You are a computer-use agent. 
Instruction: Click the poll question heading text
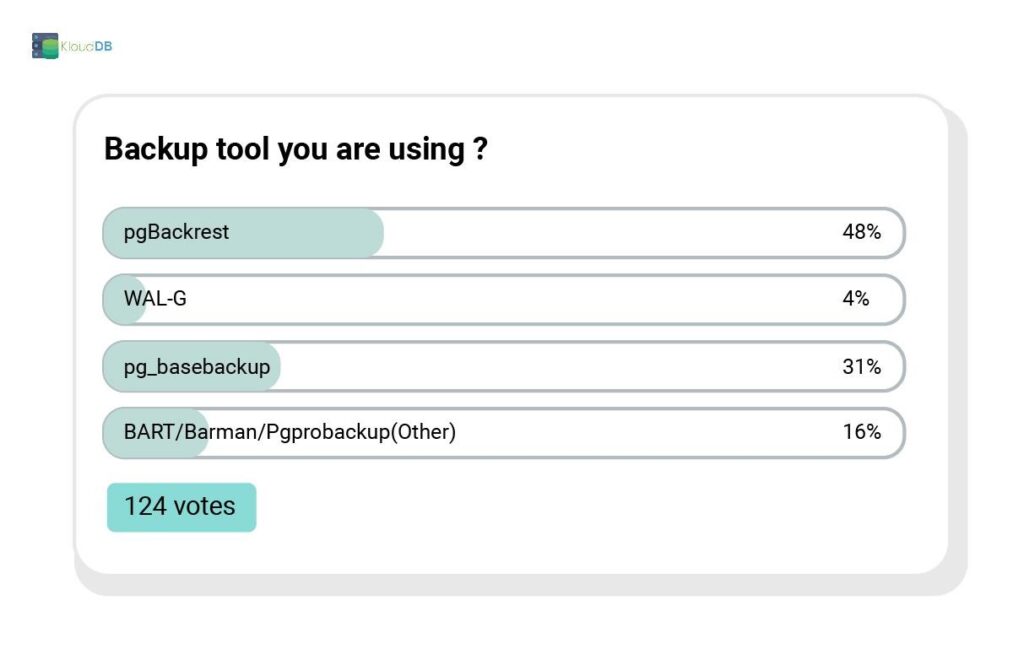click(284, 149)
